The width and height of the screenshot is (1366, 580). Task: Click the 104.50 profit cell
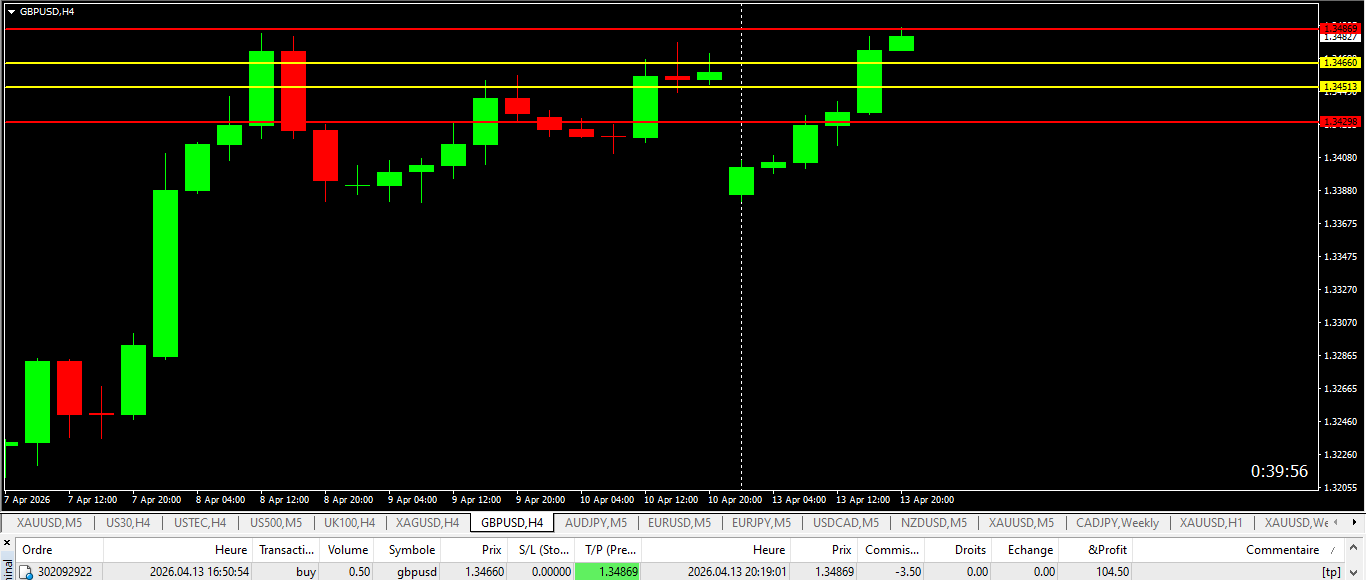pyautogui.click(x=1112, y=572)
